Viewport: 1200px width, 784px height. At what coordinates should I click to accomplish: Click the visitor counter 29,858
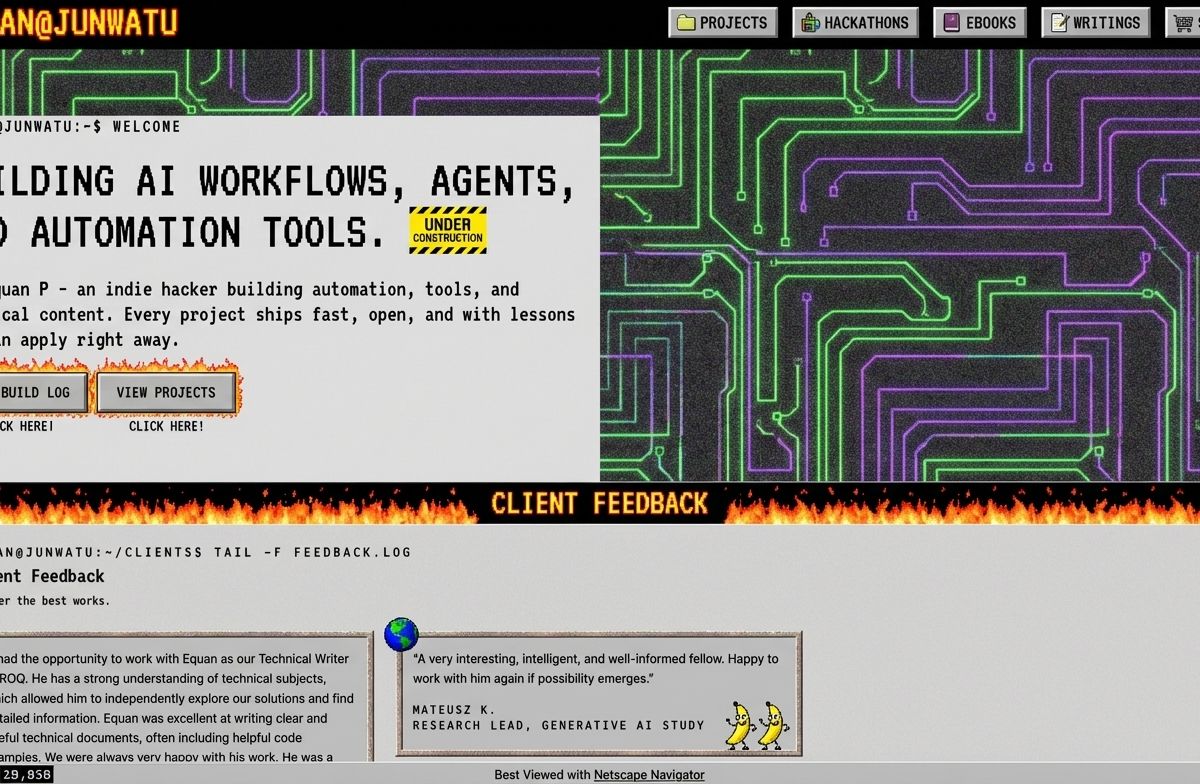(26, 775)
